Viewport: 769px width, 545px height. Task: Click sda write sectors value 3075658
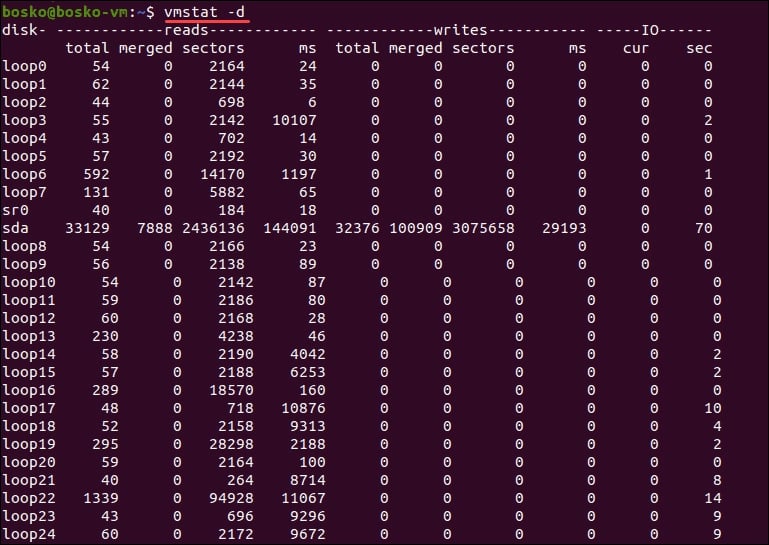point(483,228)
